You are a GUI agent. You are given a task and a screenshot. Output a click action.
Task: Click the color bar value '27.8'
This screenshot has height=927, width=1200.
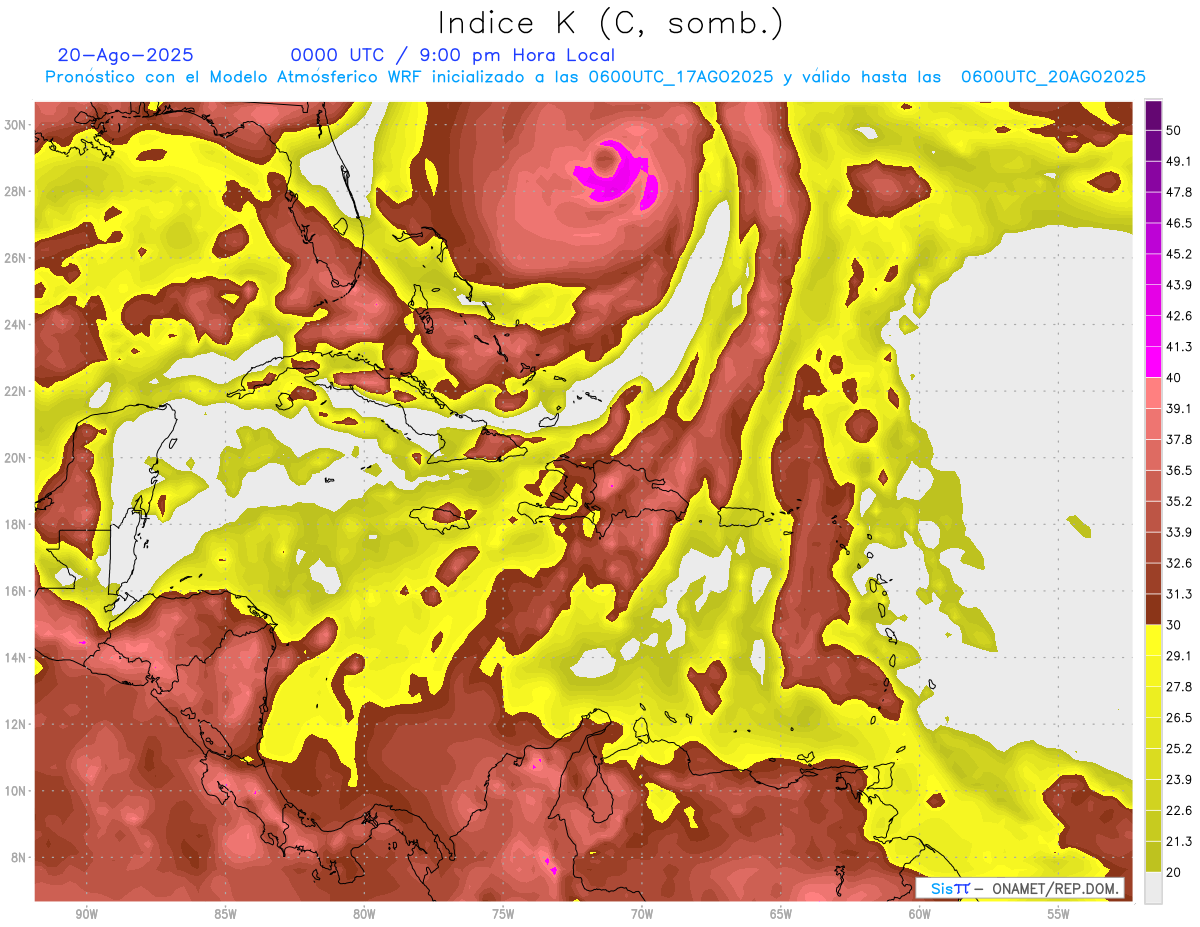point(1178,687)
